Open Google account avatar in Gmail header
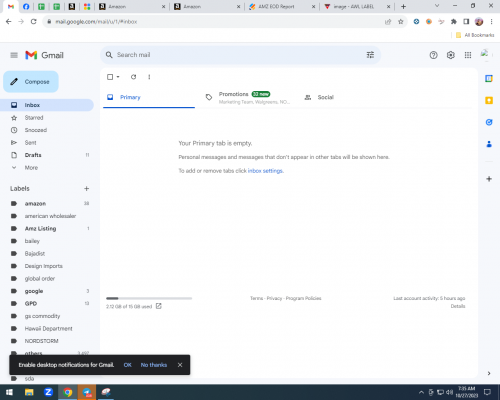The height and width of the screenshot is (400, 500). tap(485, 54)
